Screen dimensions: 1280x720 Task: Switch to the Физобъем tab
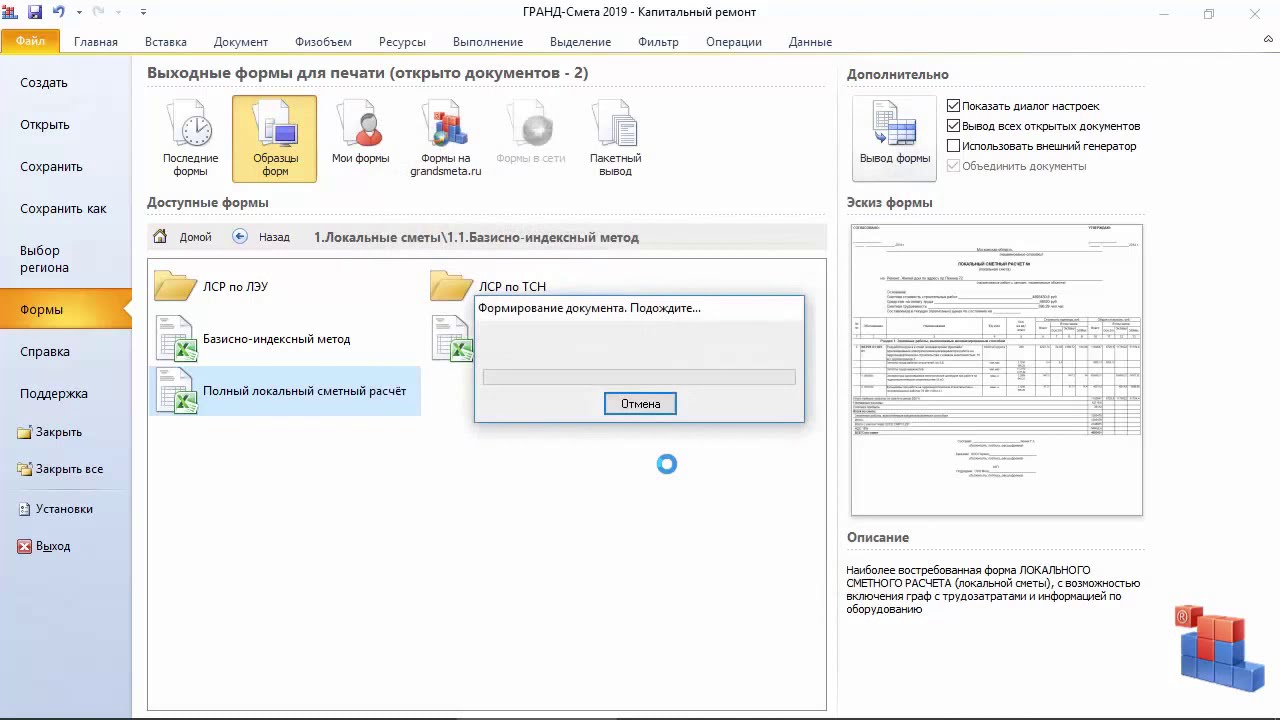pyautogui.click(x=323, y=42)
